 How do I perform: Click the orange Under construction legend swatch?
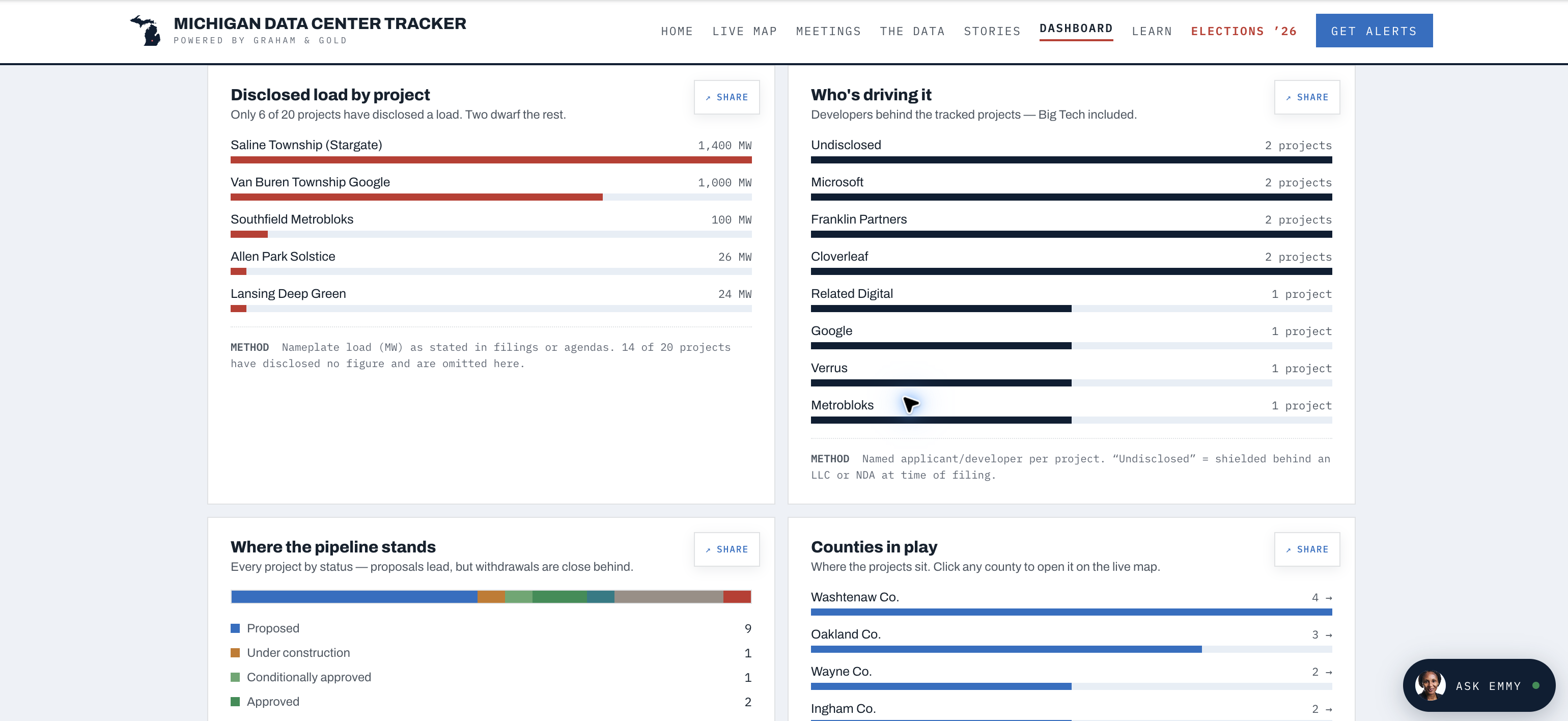click(235, 653)
